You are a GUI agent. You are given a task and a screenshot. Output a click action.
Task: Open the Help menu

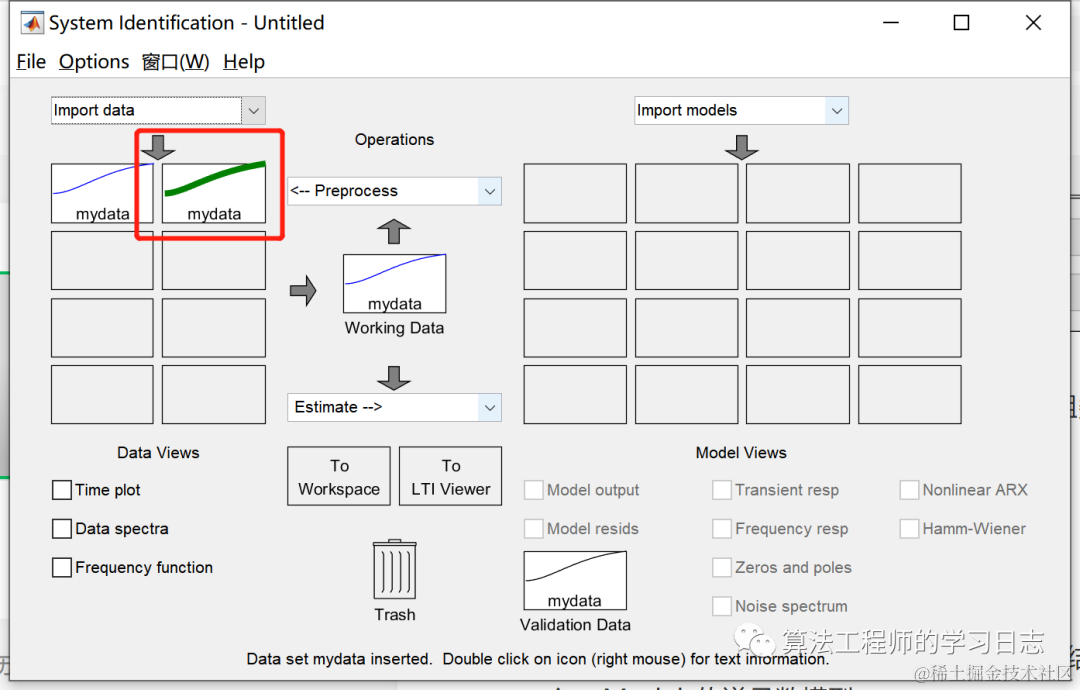[x=244, y=62]
